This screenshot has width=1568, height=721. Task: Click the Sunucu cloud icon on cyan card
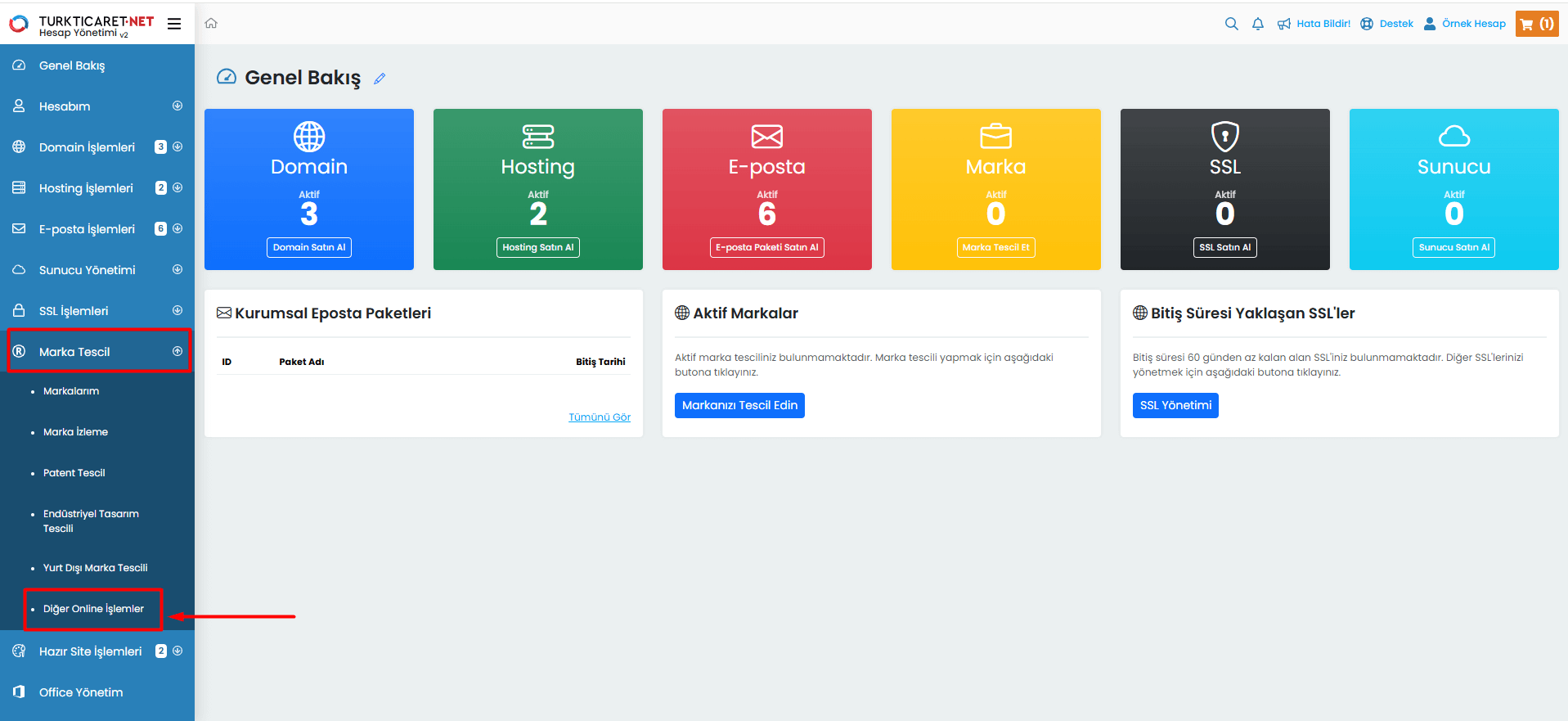(x=1453, y=136)
